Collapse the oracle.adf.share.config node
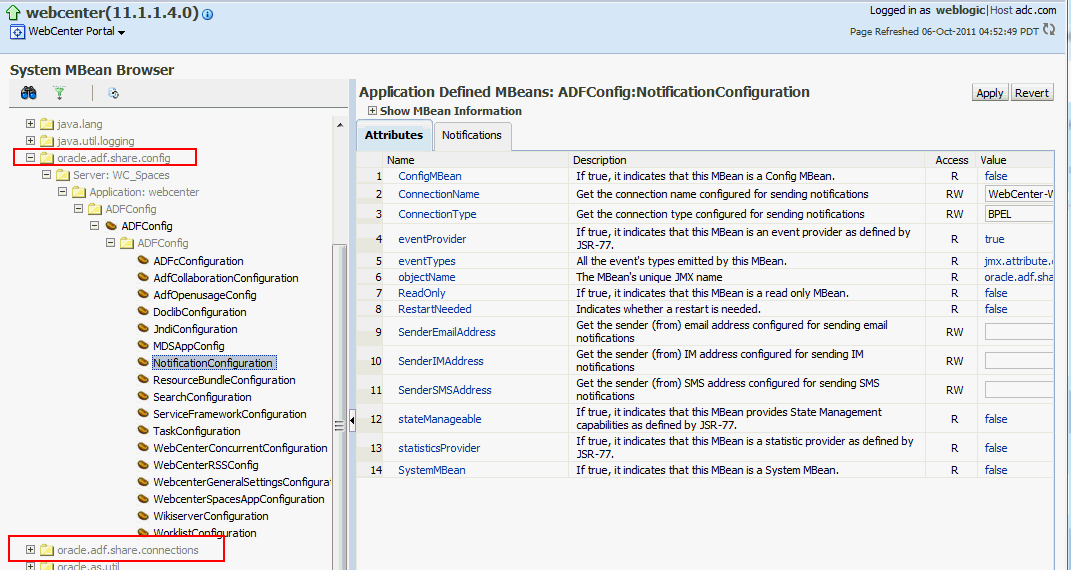The width and height of the screenshot is (1071, 570). (x=31, y=158)
